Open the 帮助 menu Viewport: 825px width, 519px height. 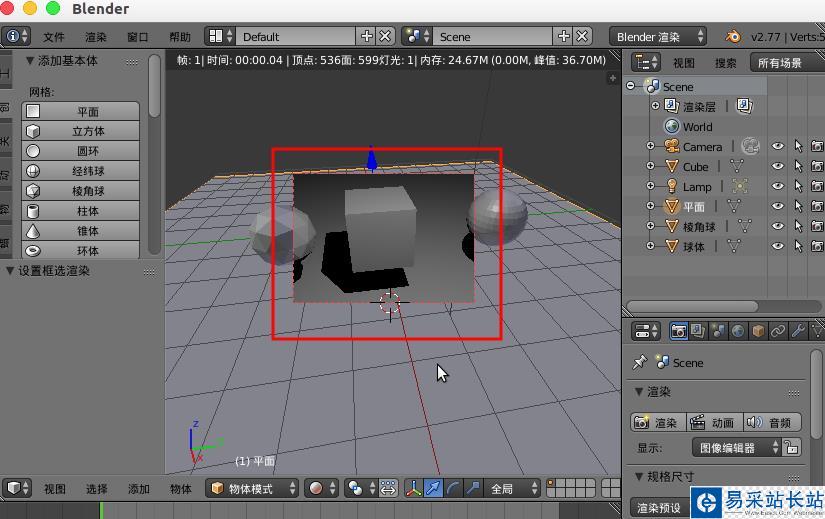179,37
